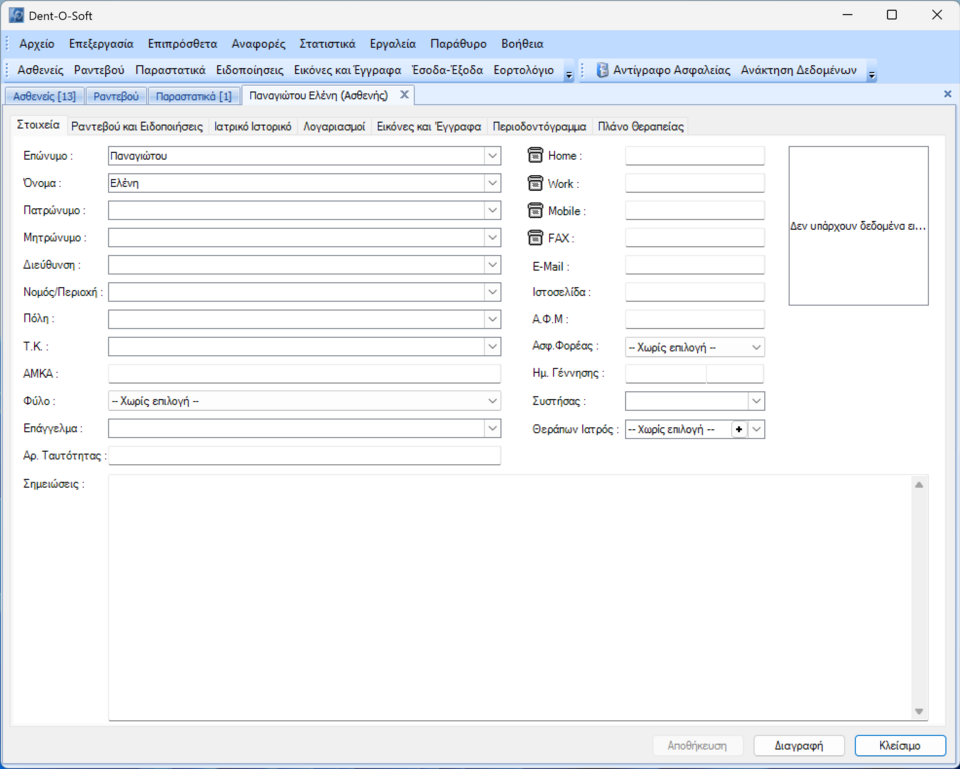Switch to the Ιατρικό Ιστορικό tab
Image resolution: width=960 pixels, height=769 pixels.
point(253,127)
